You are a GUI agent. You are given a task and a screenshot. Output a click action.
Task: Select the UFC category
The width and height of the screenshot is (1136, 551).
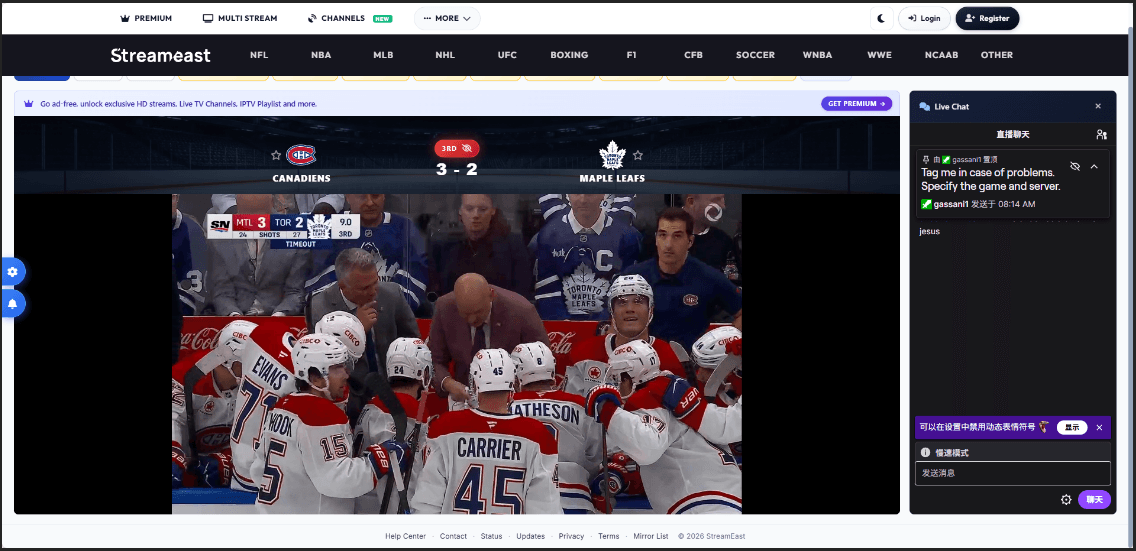507,55
